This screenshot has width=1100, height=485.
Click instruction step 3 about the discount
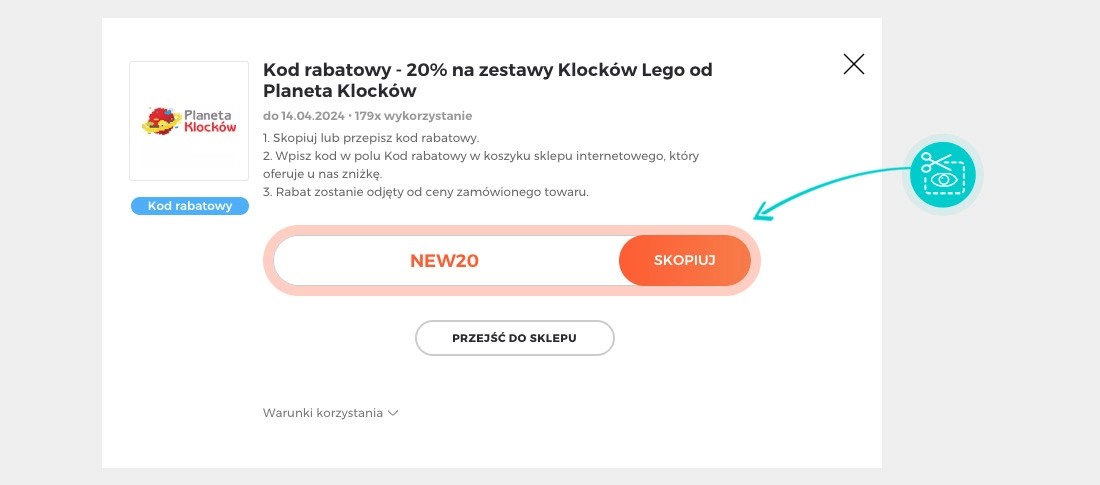[x=425, y=192]
